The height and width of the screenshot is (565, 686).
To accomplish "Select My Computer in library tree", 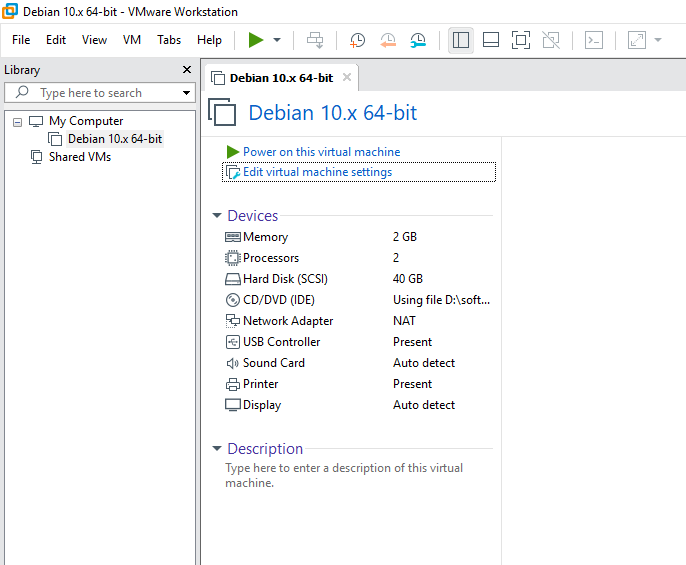I will point(86,121).
